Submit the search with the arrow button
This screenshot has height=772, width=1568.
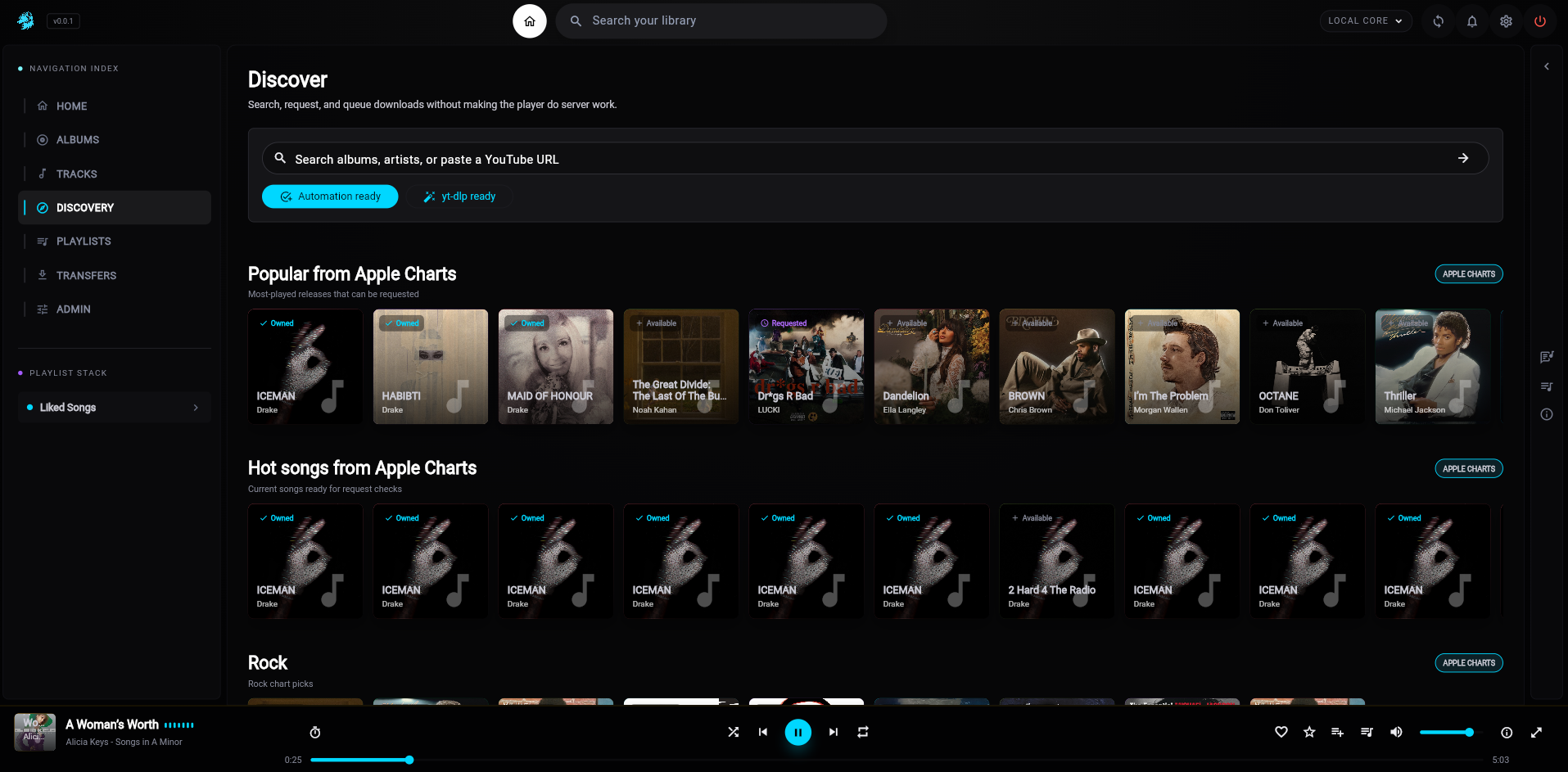(x=1463, y=158)
